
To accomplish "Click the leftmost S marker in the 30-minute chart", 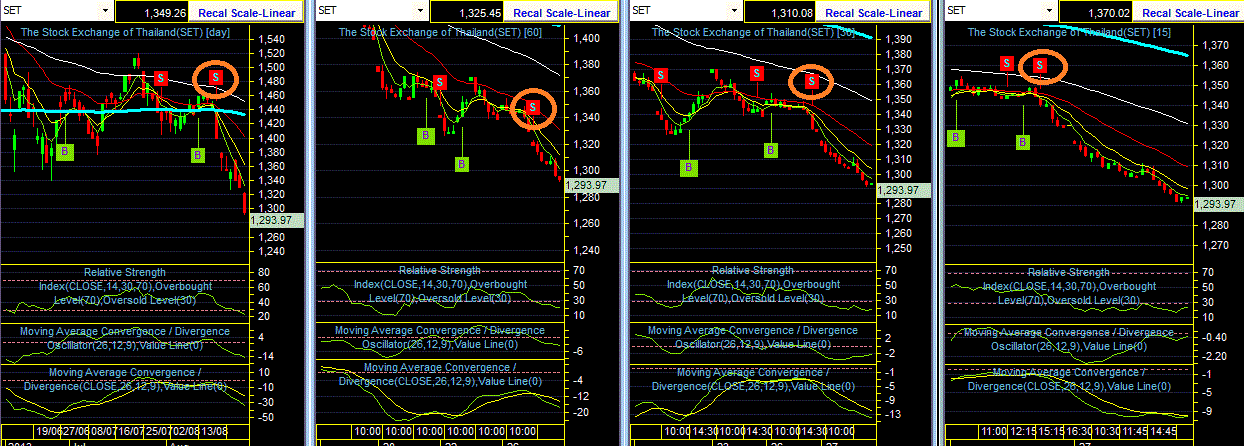I will 660,75.
